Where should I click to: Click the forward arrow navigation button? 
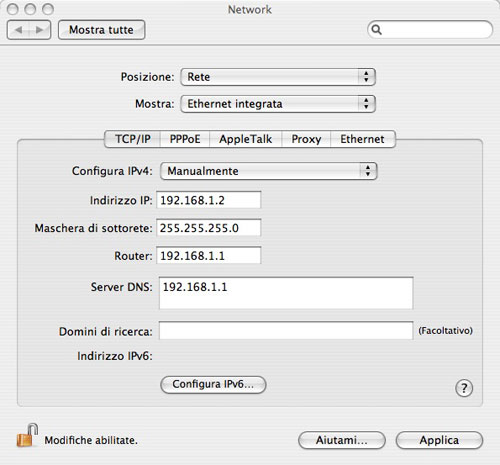coord(40,30)
